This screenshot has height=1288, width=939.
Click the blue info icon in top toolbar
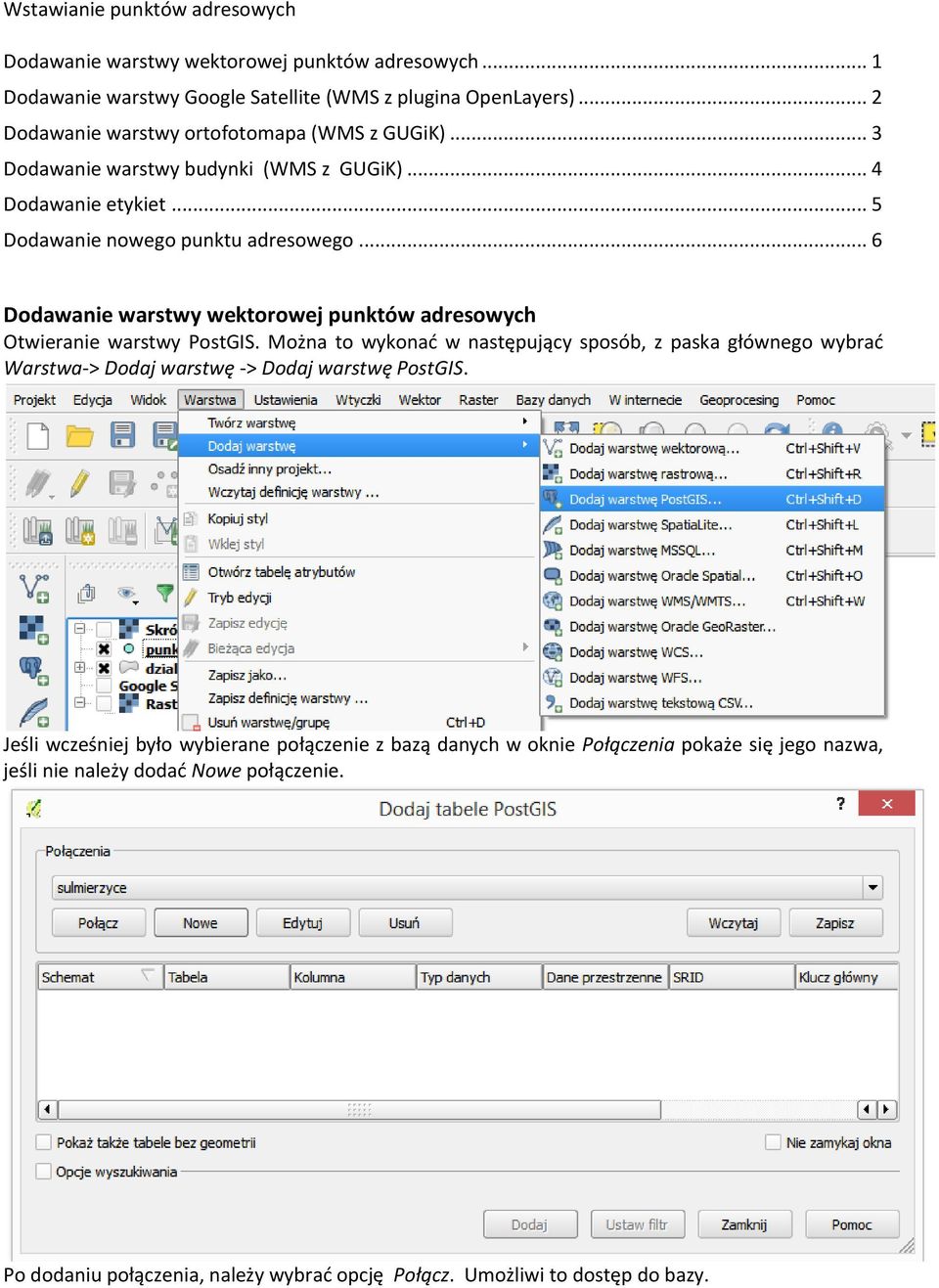pyautogui.click(x=832, y=429)
